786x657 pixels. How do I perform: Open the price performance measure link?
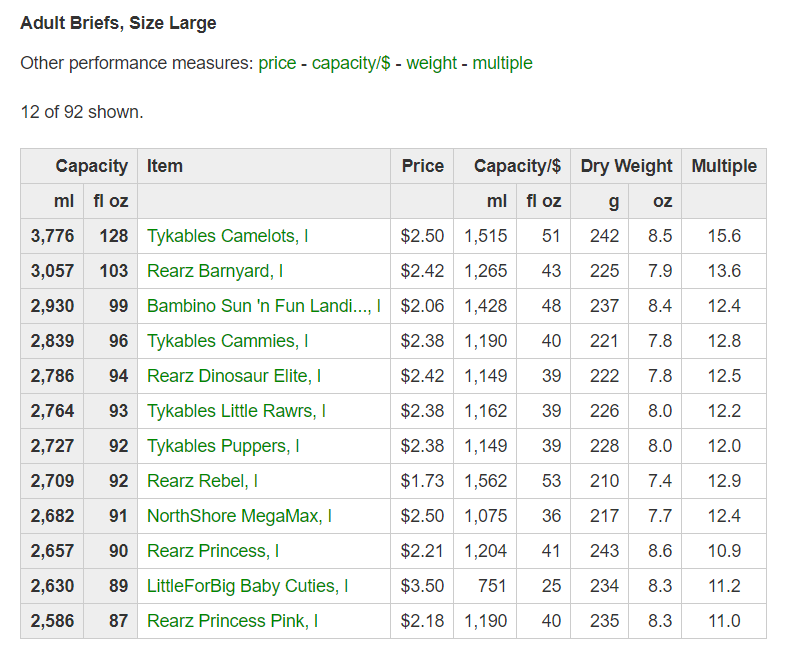tap(277, 63)
